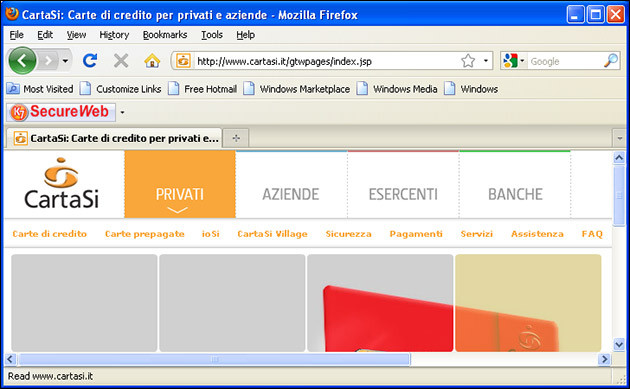This screenshot has width=630, height=389.
Task: Click the beige banner panel with the orange card
Action: (528, 303)
